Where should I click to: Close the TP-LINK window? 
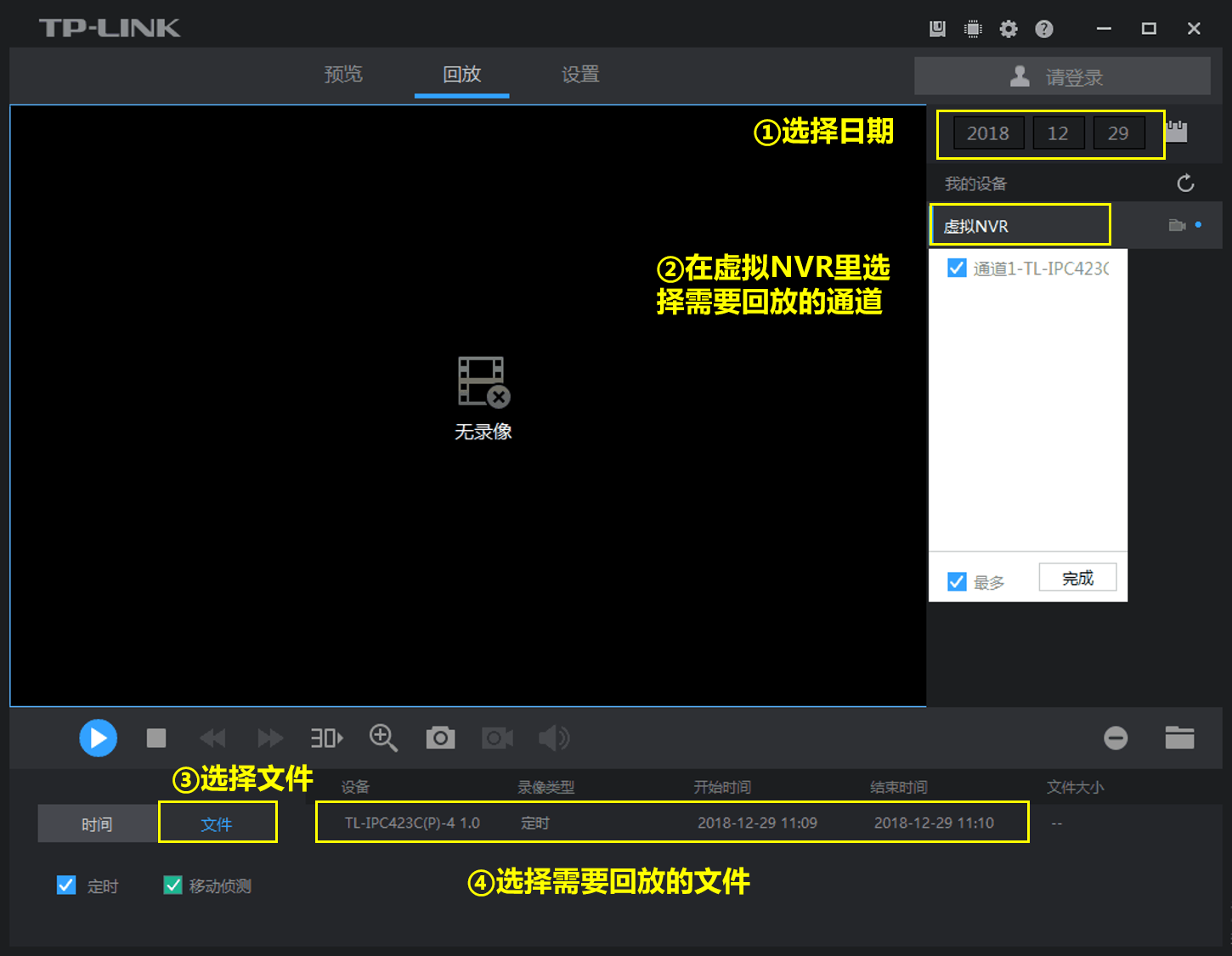[x=1194, y=29]
